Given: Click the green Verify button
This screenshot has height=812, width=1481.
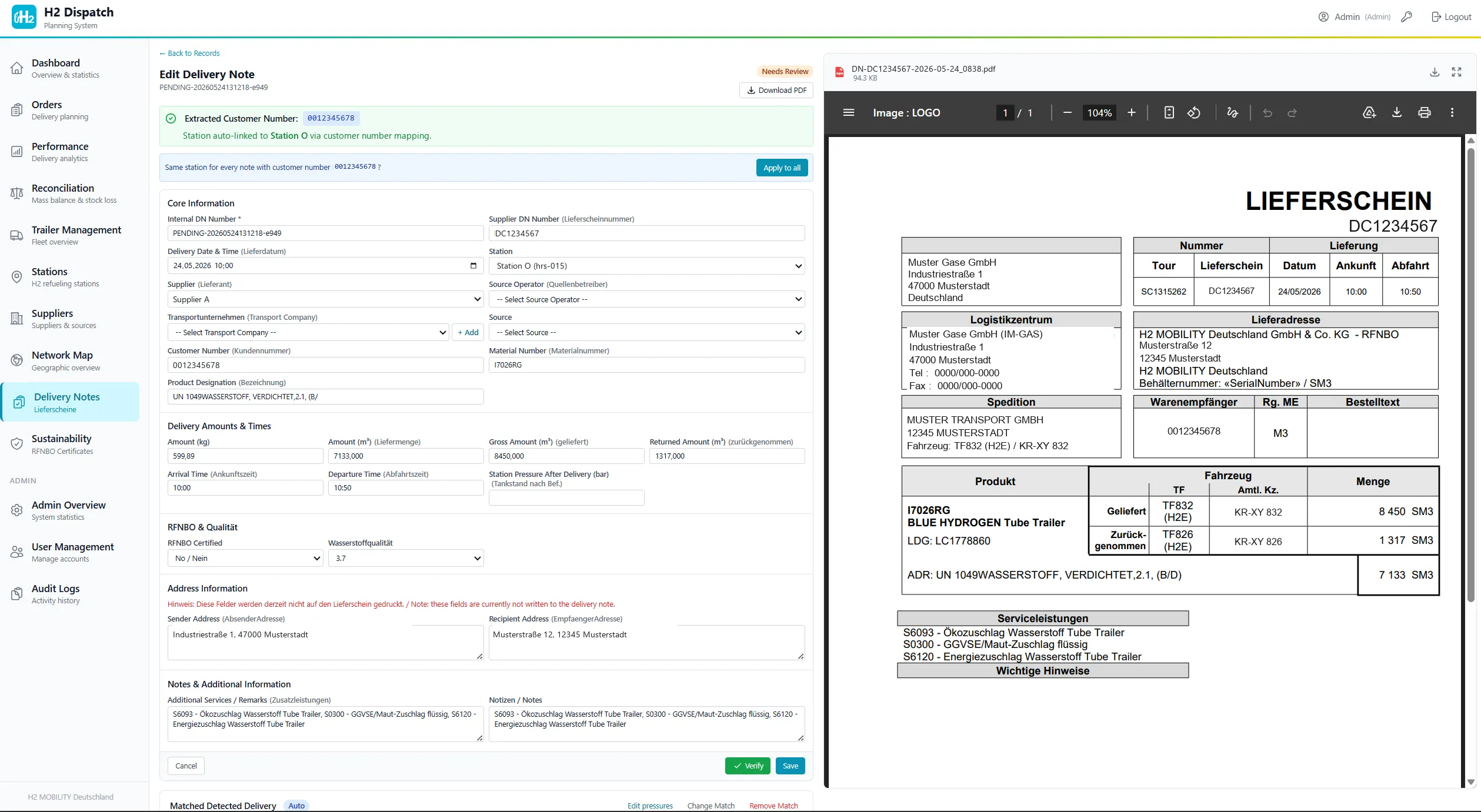Looking at the screenshot, I should tap(748, 766).
